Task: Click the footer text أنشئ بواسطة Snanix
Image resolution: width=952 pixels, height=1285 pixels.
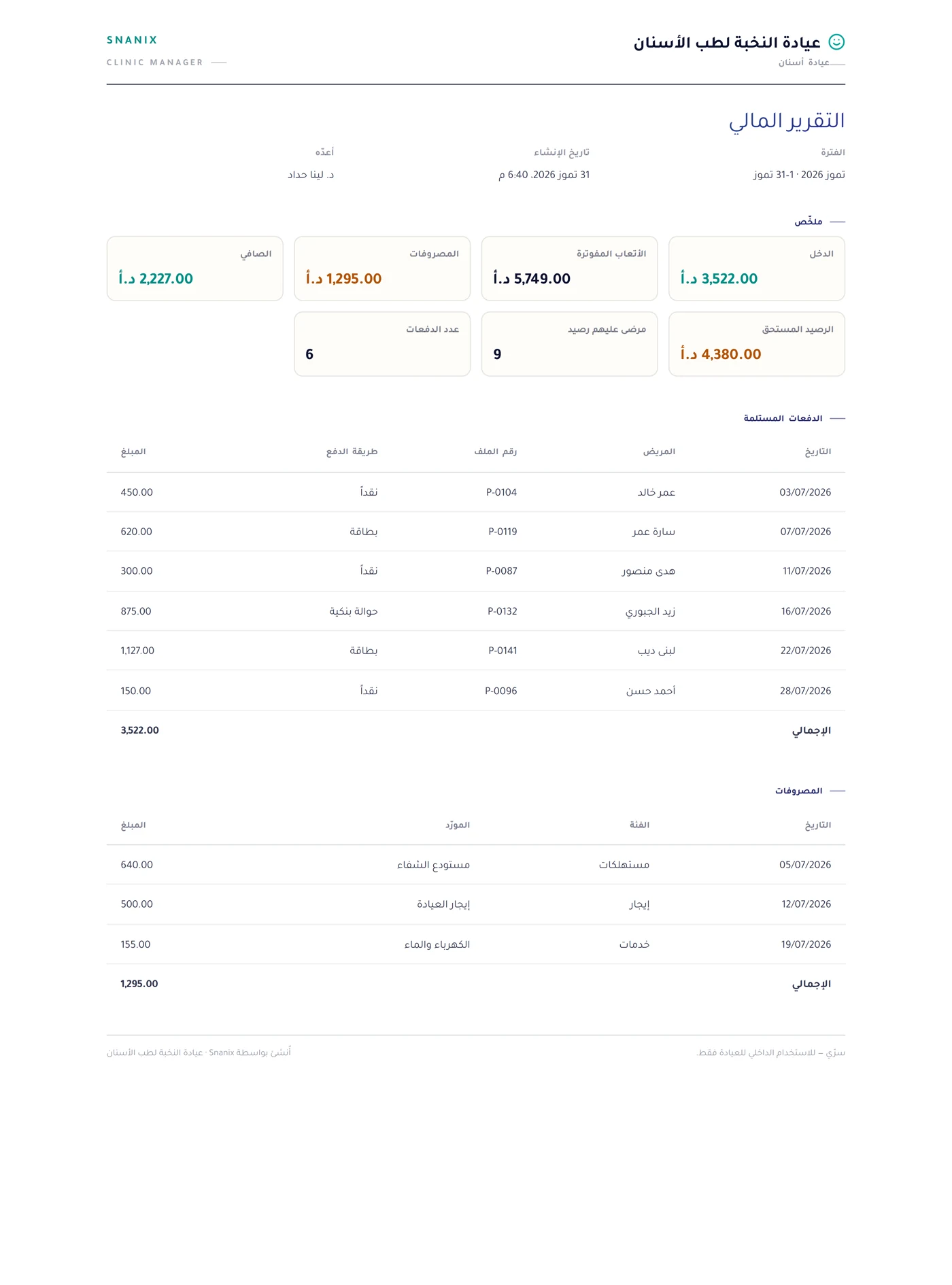Action: tap(250, 1052)
